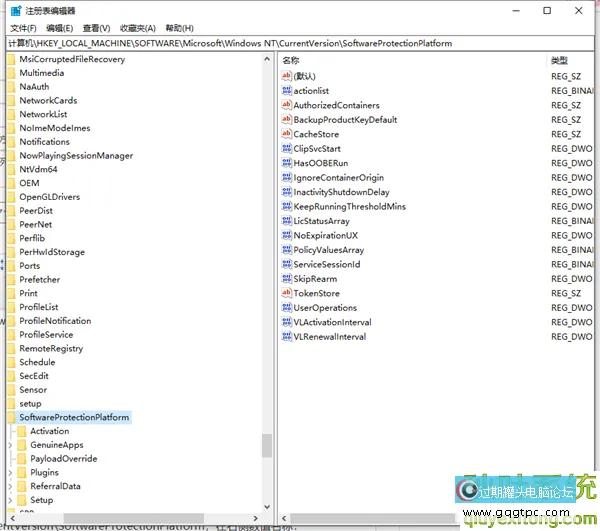
Task: Click the registry path address bar
Action: (x=300, y=43)
